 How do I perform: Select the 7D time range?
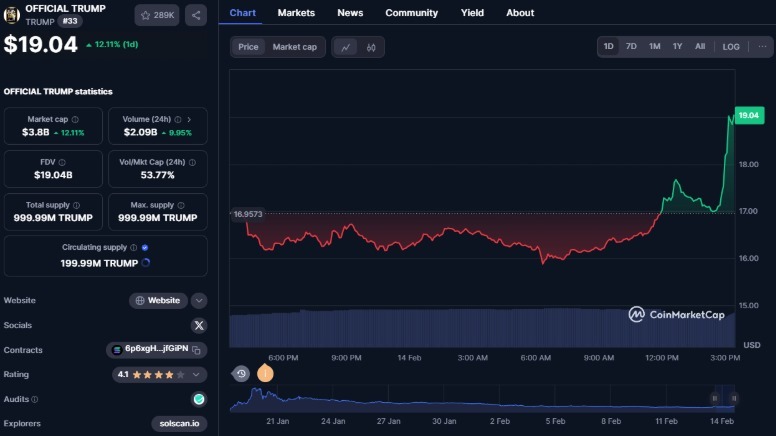point(631,47)
